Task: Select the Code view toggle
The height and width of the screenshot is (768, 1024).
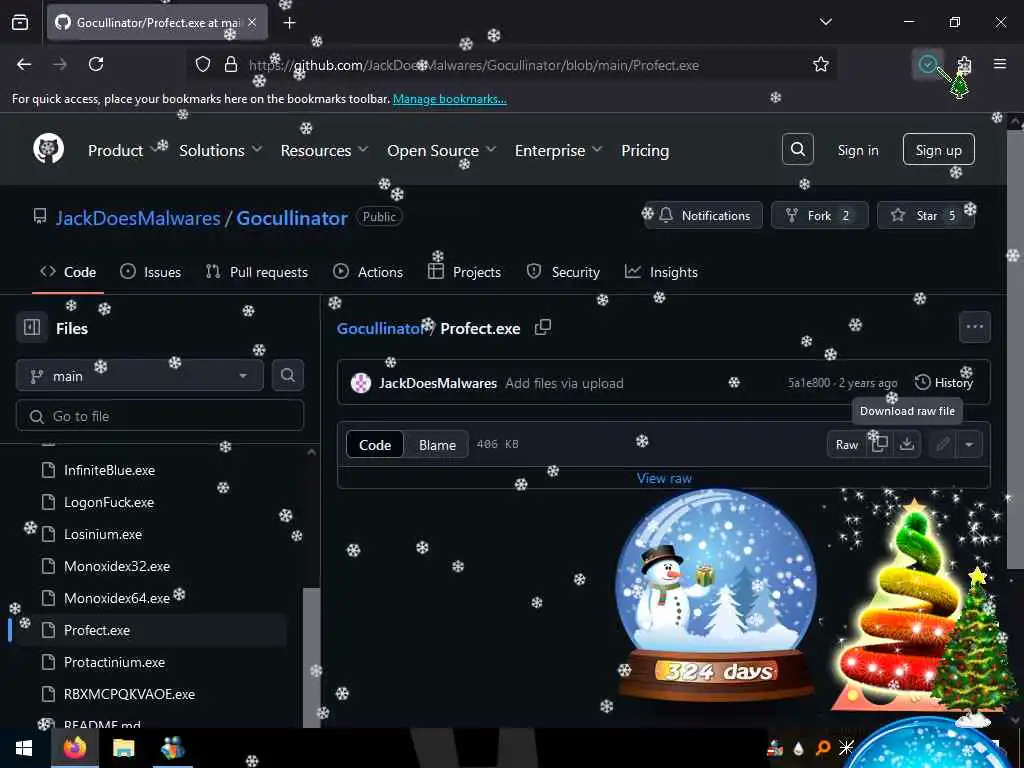Action: point(375,445)
